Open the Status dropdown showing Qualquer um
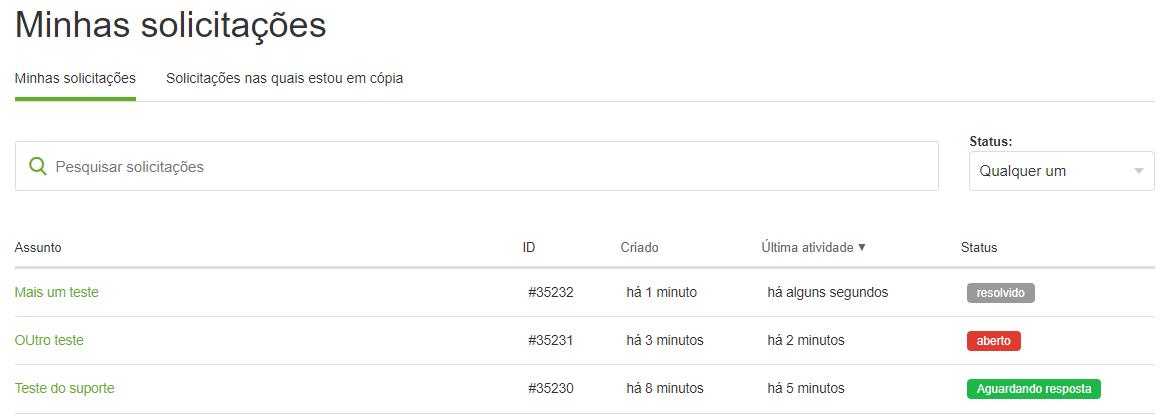This screenshot has width=1169, height=420. [x=1062, y=171]
